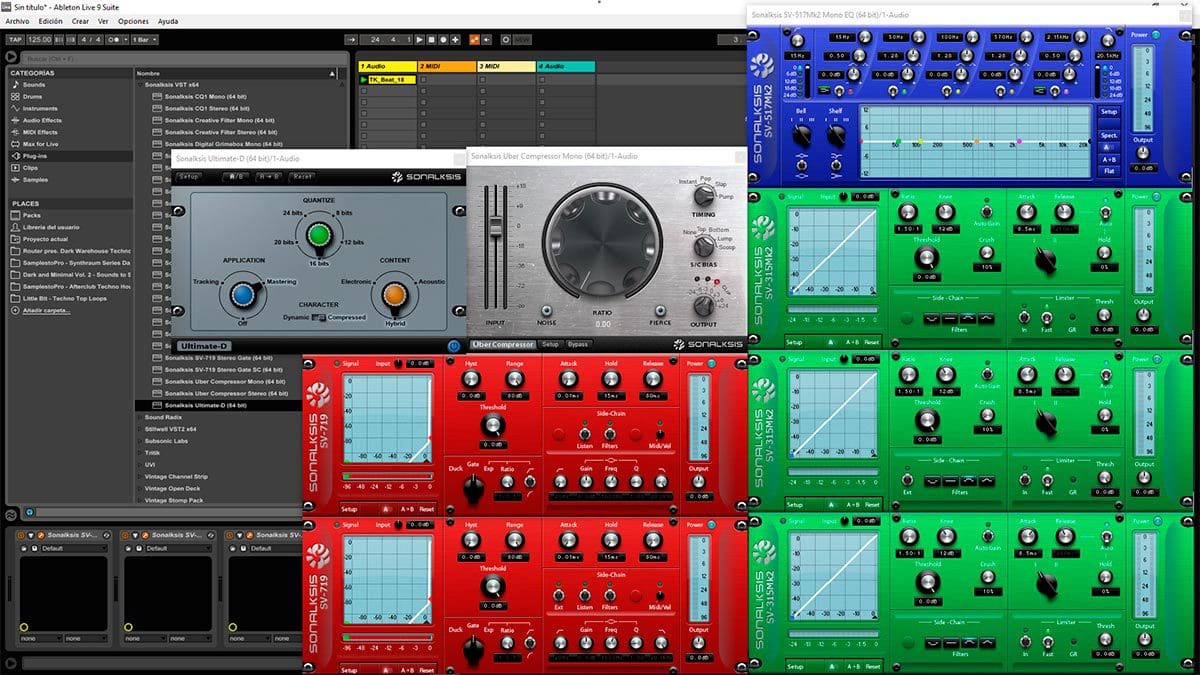
Task: Toggle Power light on SV-517Mk2 EQ
Action: tap(1156, 33)
